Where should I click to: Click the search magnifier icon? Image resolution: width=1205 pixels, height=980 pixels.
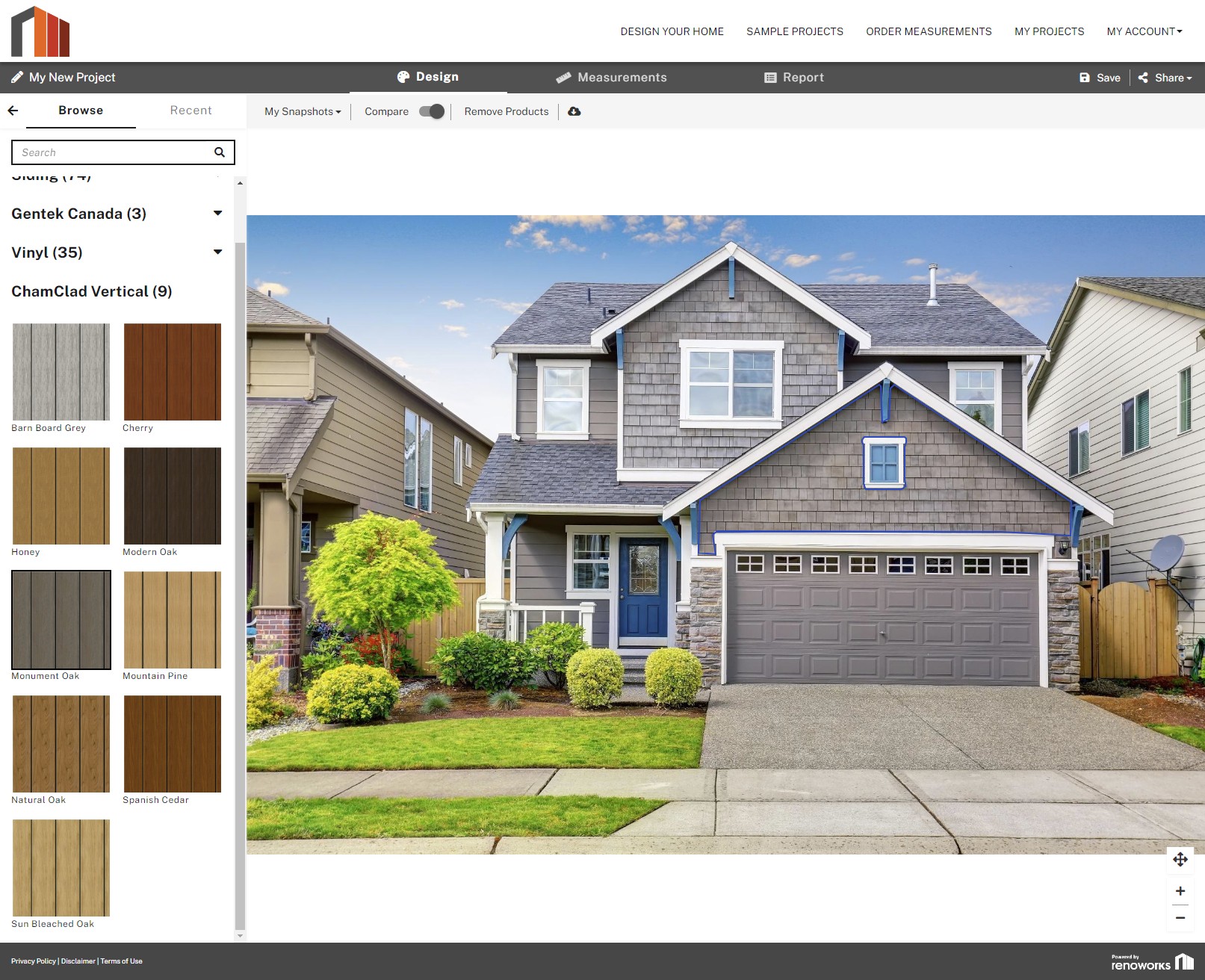pyautogui.click(x=220, y=152)
